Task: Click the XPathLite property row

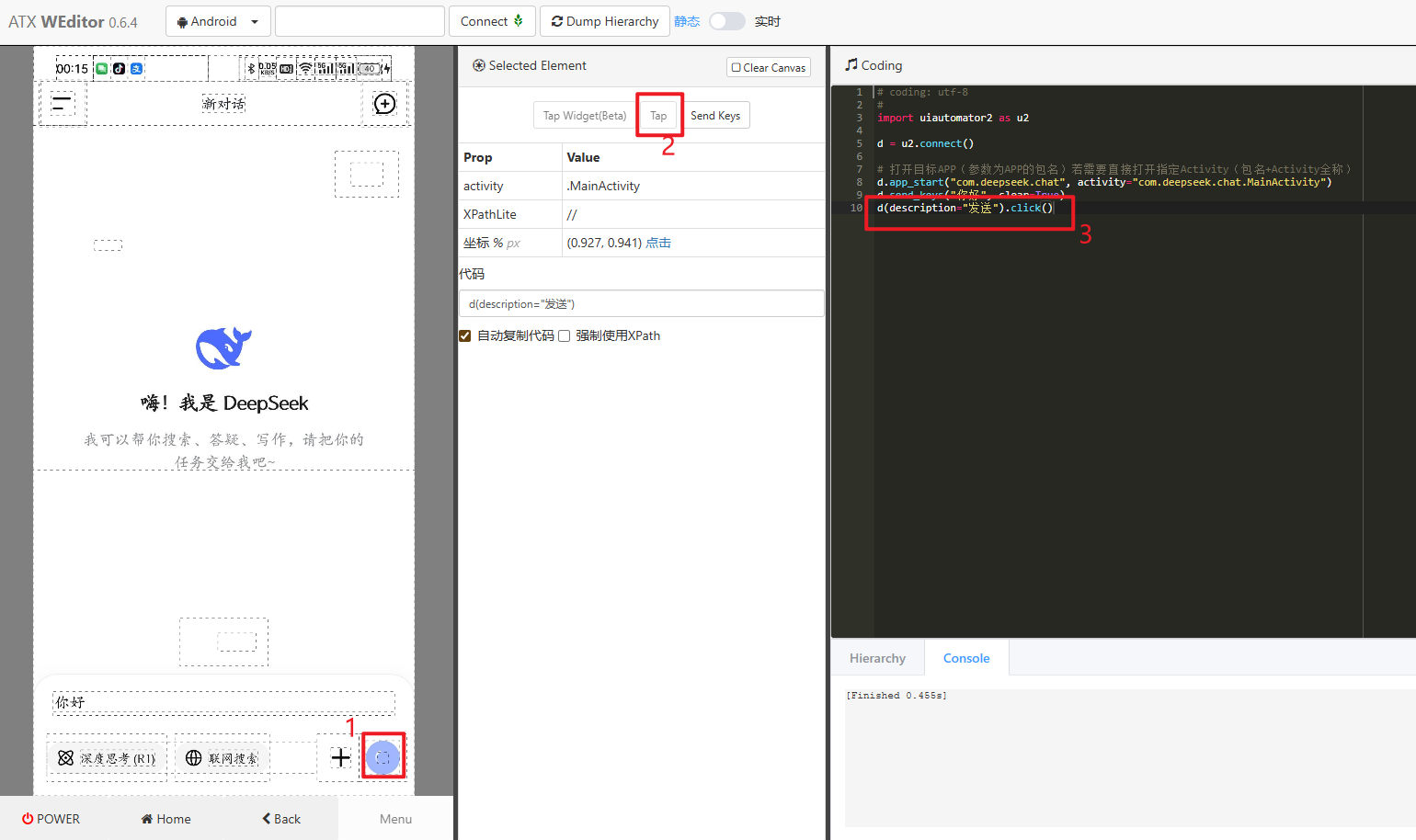Action: tap(641, 214)
